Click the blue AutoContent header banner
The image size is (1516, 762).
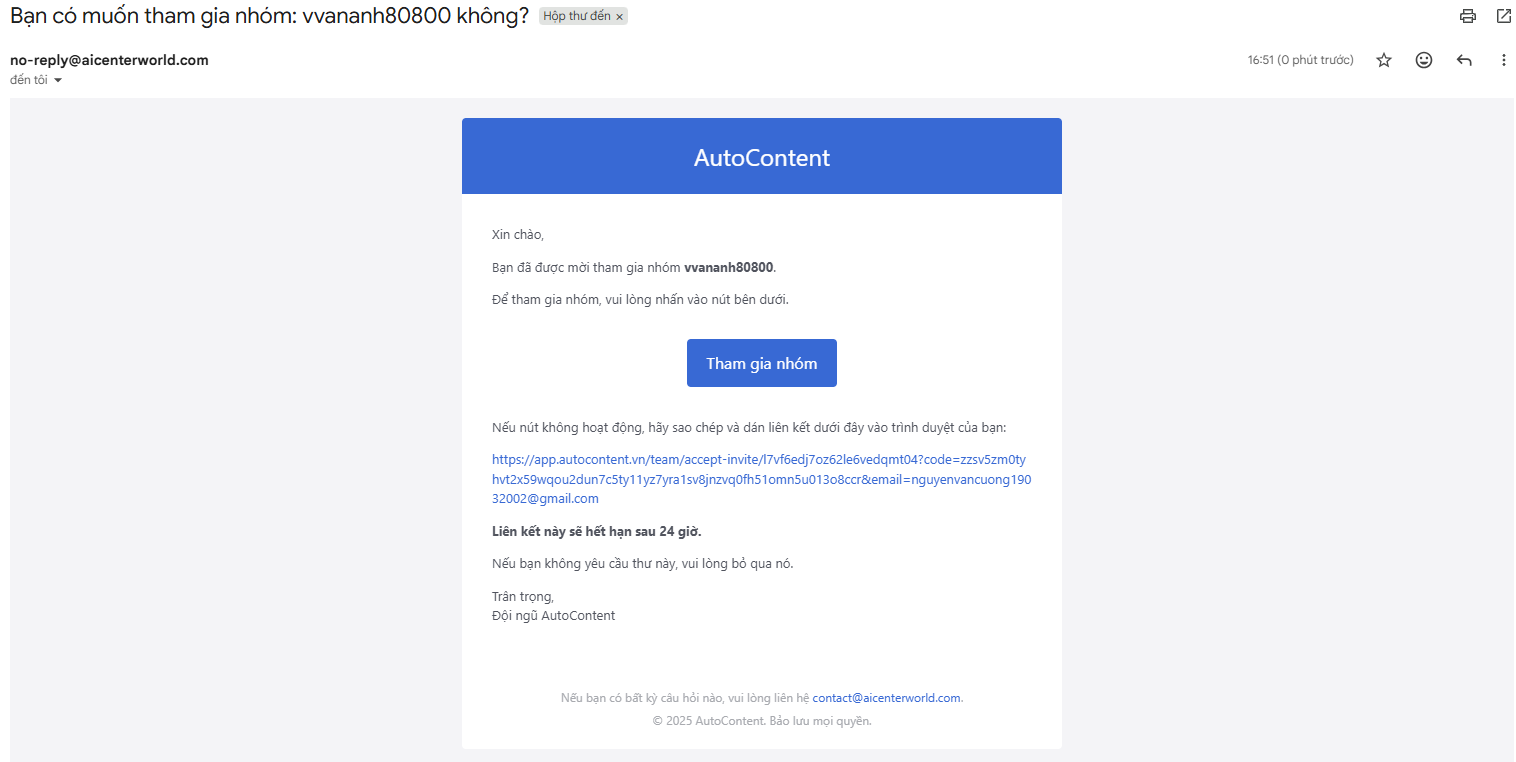coord(762,157)
